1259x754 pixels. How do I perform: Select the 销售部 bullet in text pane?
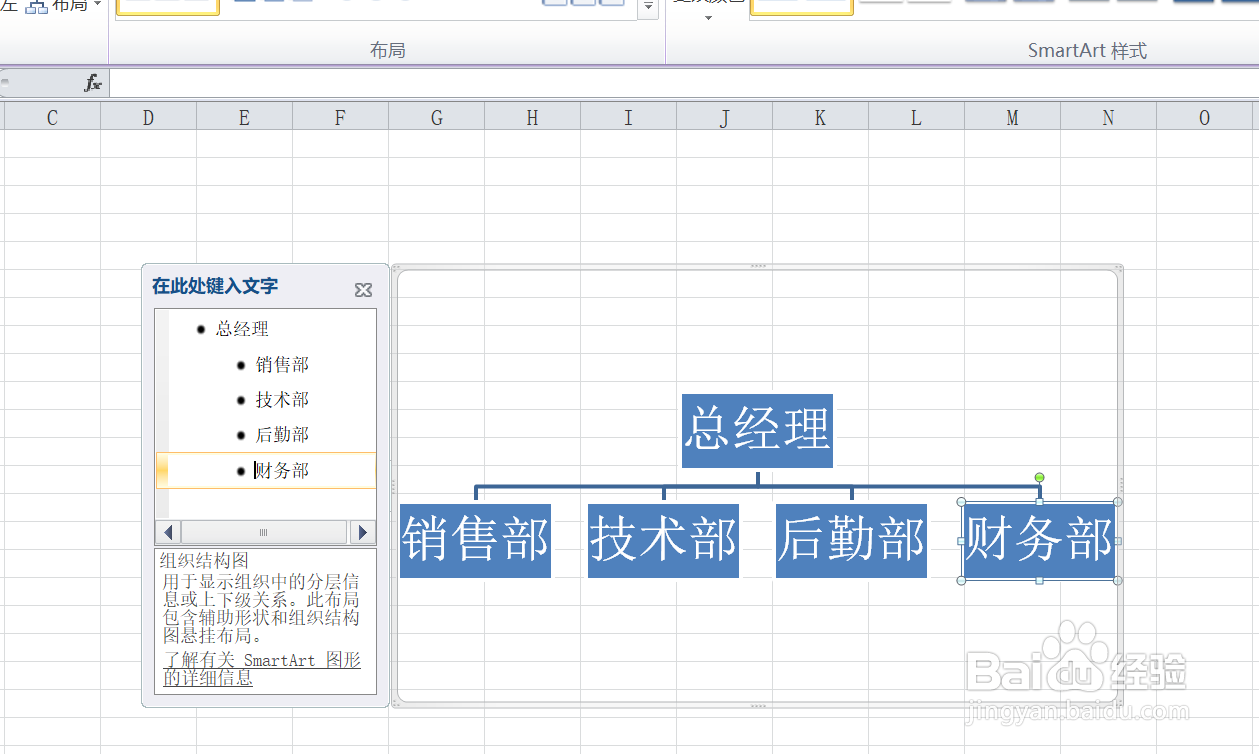pos(282,365)
